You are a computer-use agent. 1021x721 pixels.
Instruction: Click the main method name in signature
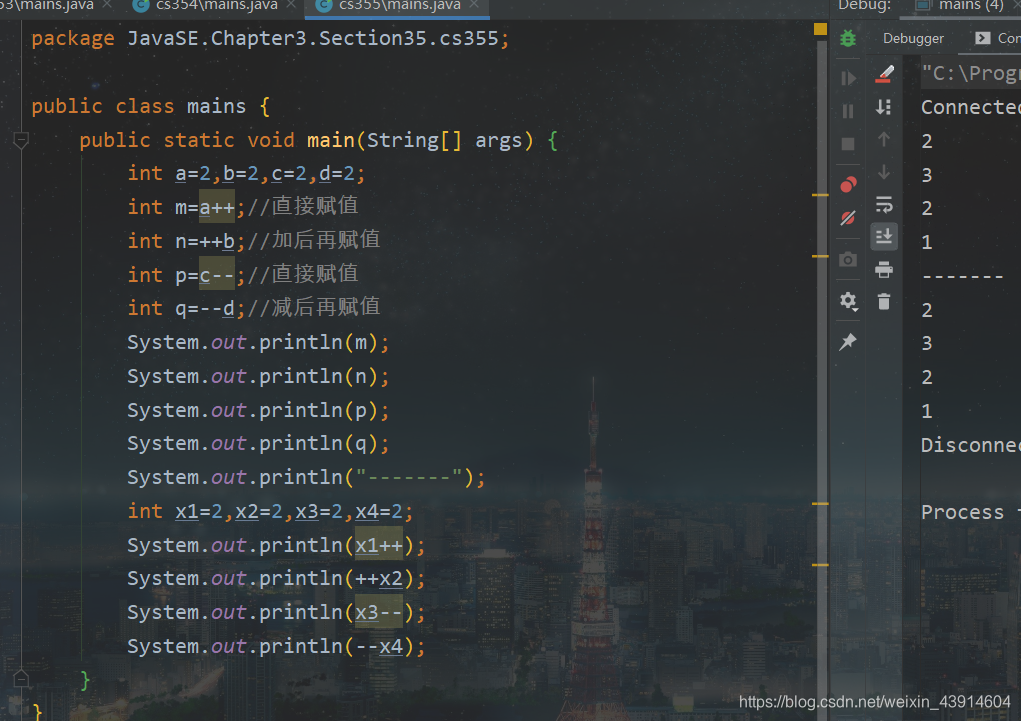pos(331,140)
